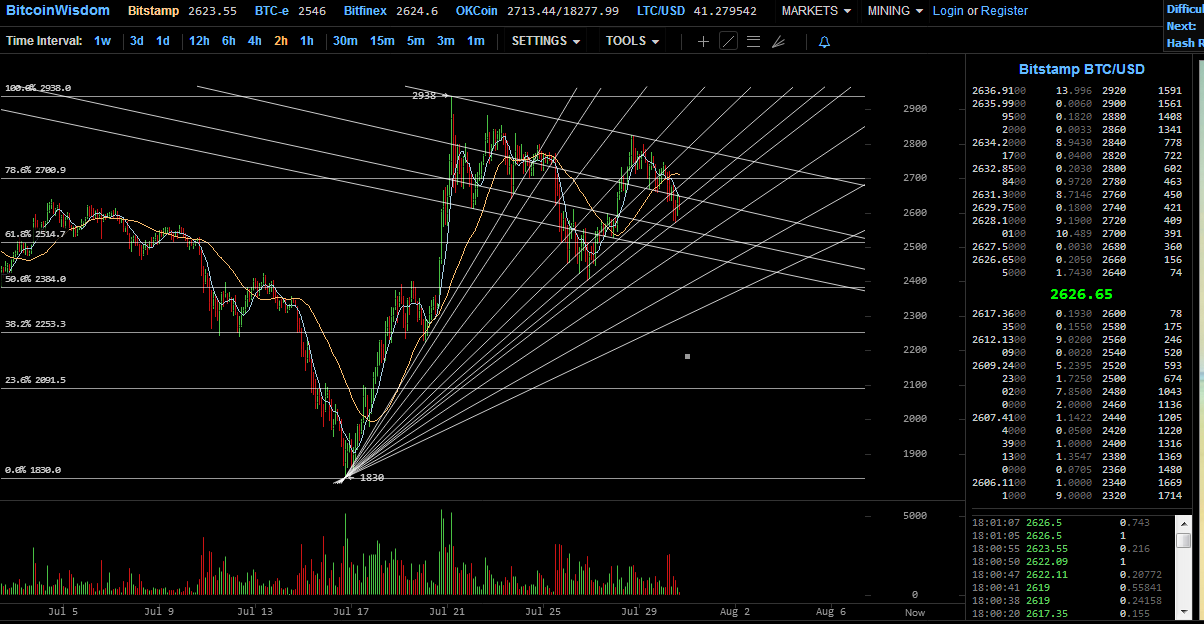
Task: Set time interval to 1d
Action: (x=163, y=41)
